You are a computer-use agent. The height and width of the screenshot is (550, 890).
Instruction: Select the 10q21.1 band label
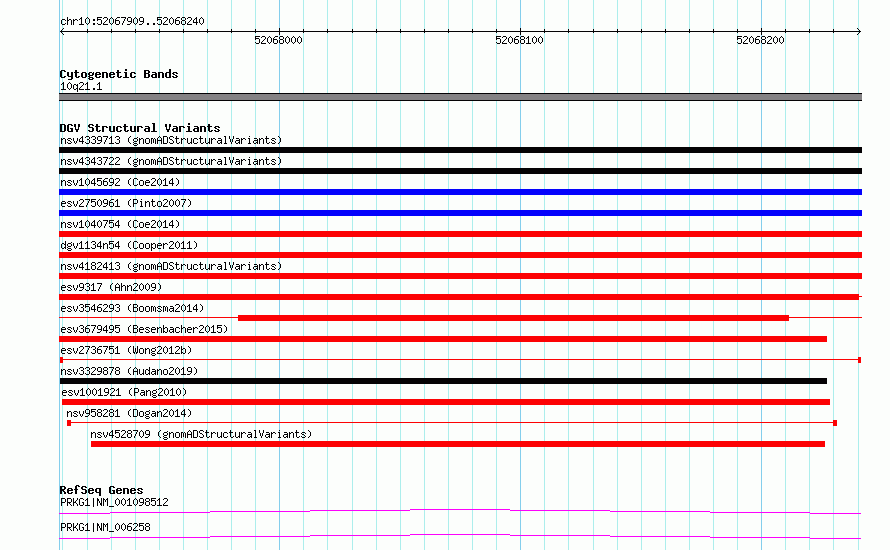tap(81, 86)
